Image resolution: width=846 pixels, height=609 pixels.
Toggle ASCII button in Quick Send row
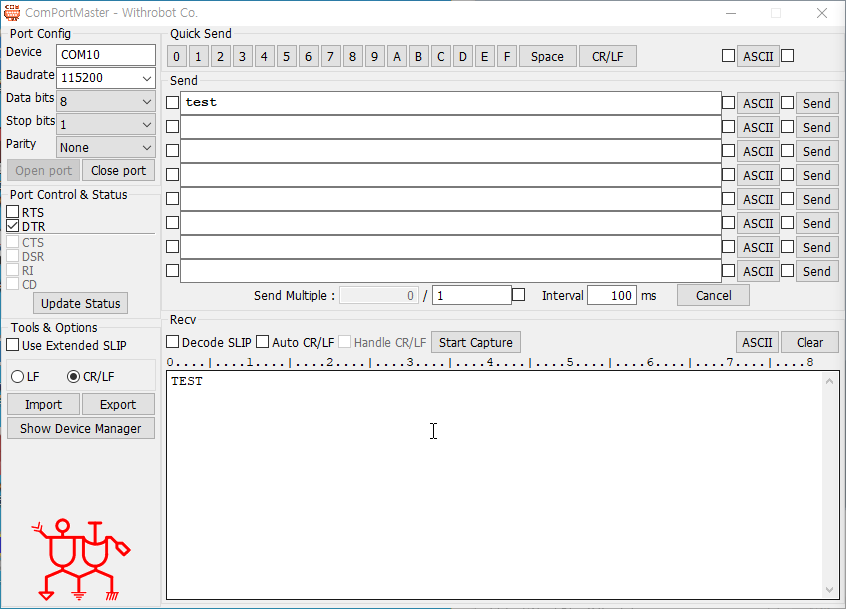758,57
